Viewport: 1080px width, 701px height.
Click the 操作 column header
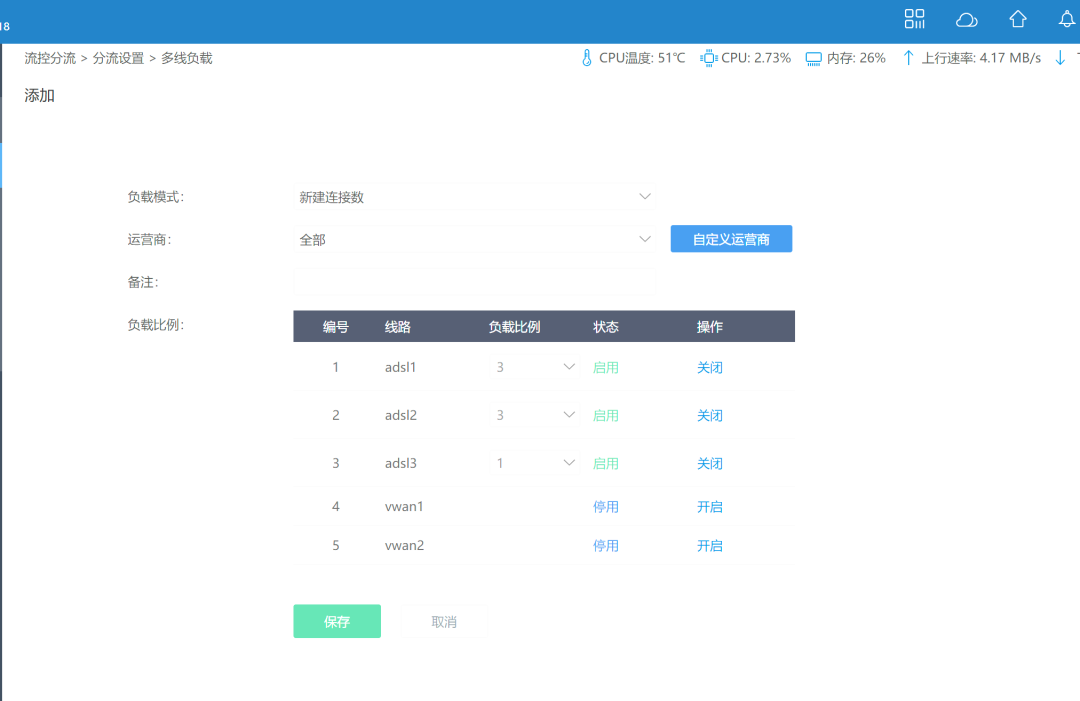(709, 326)
